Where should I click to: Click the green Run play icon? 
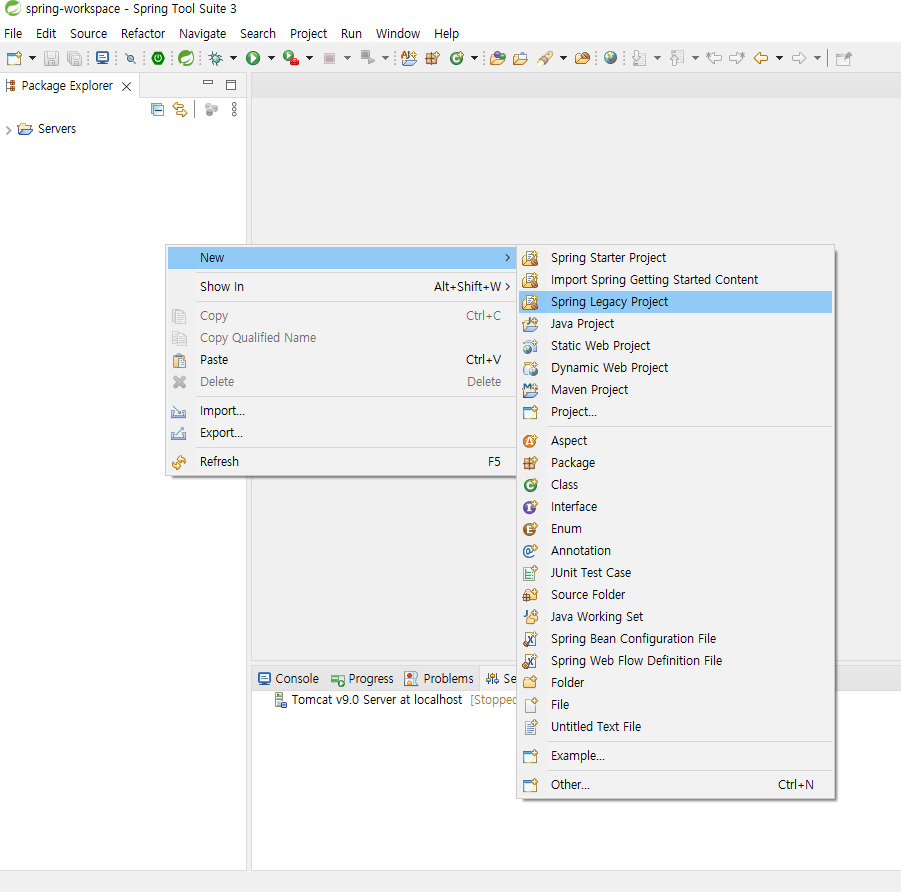(x=253, y=58)
